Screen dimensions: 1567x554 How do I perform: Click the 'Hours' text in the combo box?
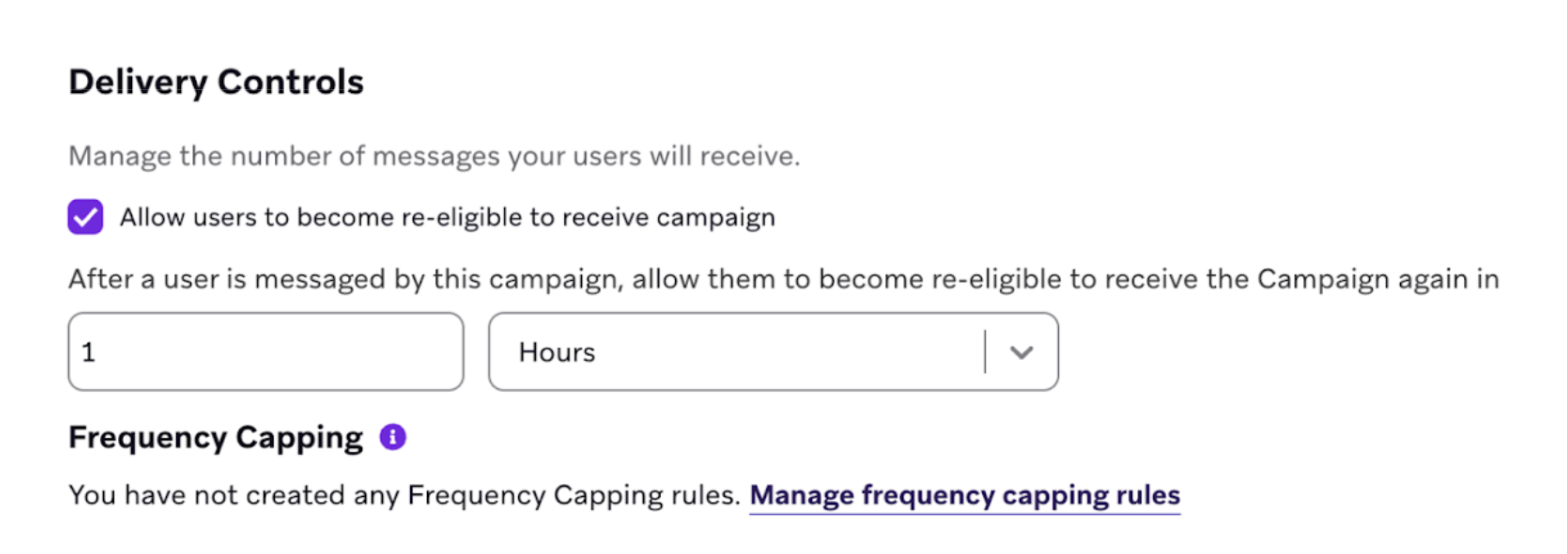557,352
